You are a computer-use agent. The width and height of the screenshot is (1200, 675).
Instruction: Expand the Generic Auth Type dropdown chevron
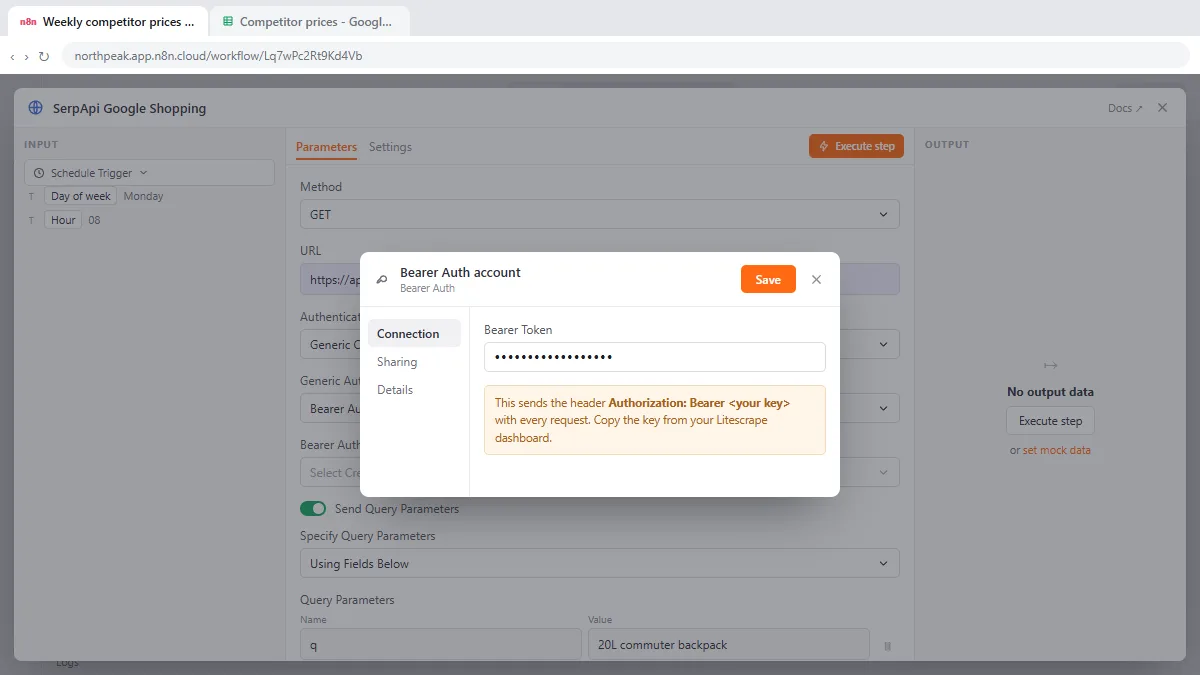coord(883,409)
